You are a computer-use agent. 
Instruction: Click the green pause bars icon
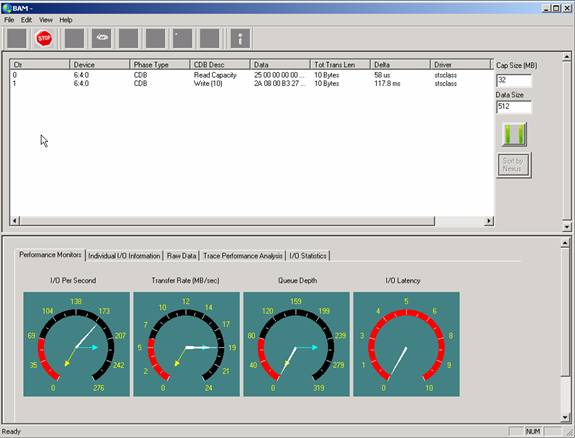[514, 134]
